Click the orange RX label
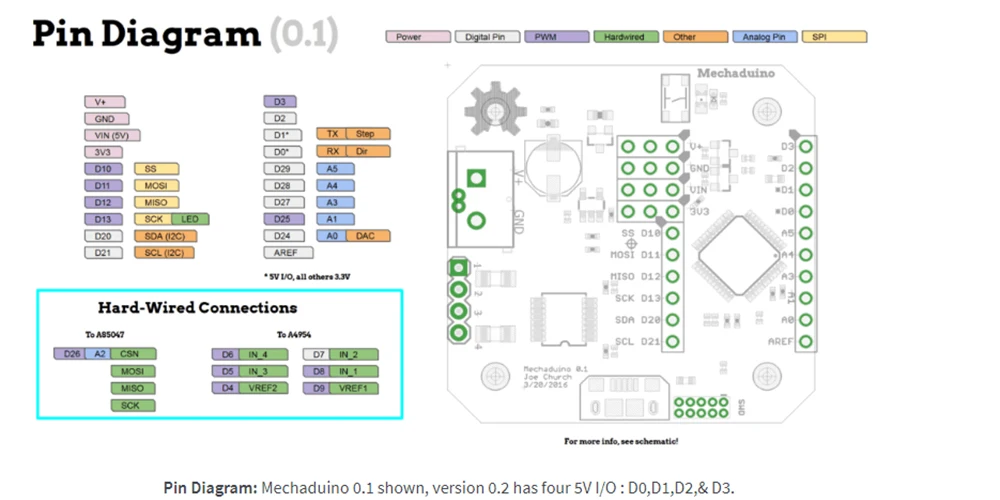Screen dimensions: 1000x500 click(x=332, y=152)
